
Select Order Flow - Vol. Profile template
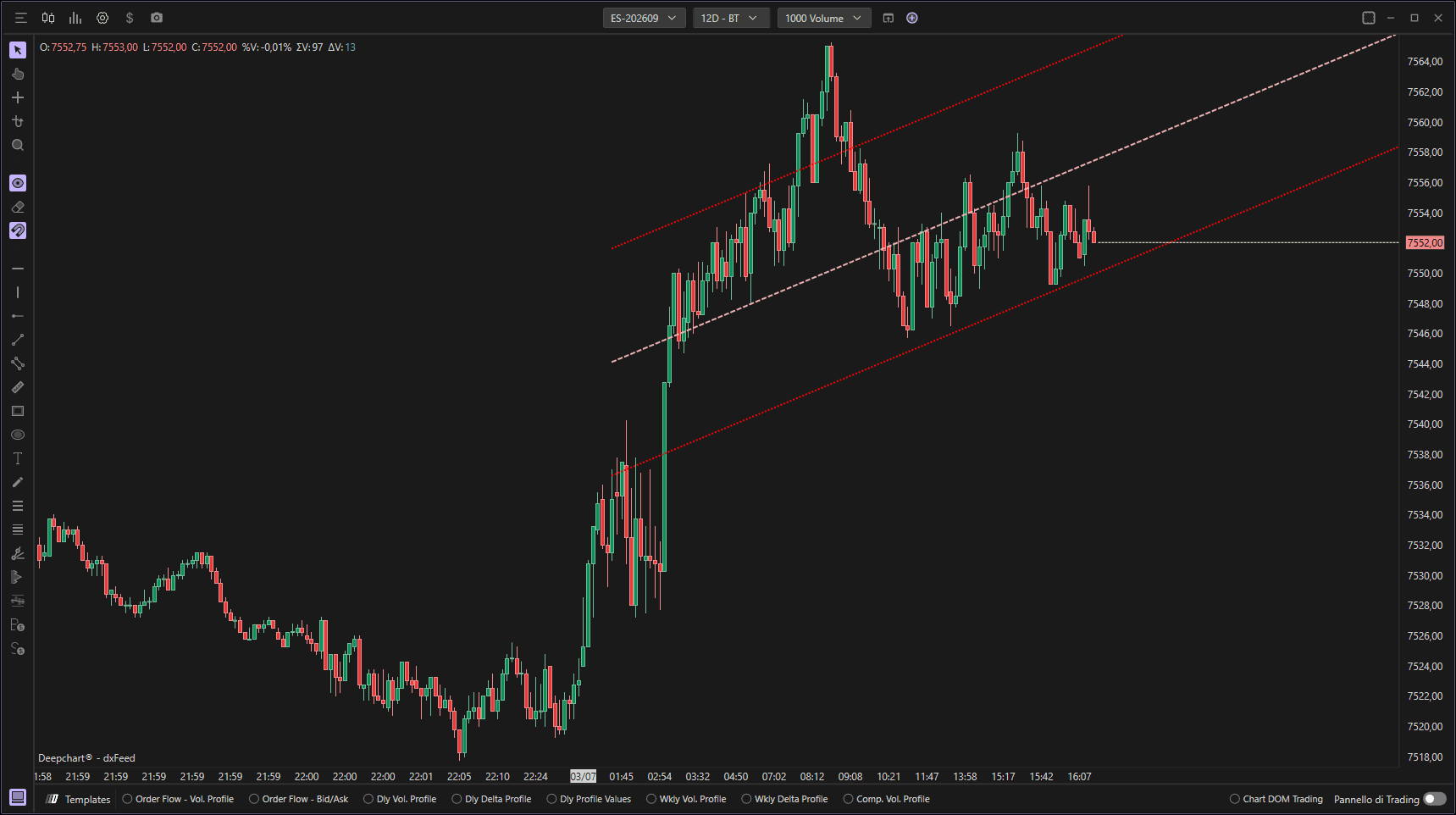[179, 799]
